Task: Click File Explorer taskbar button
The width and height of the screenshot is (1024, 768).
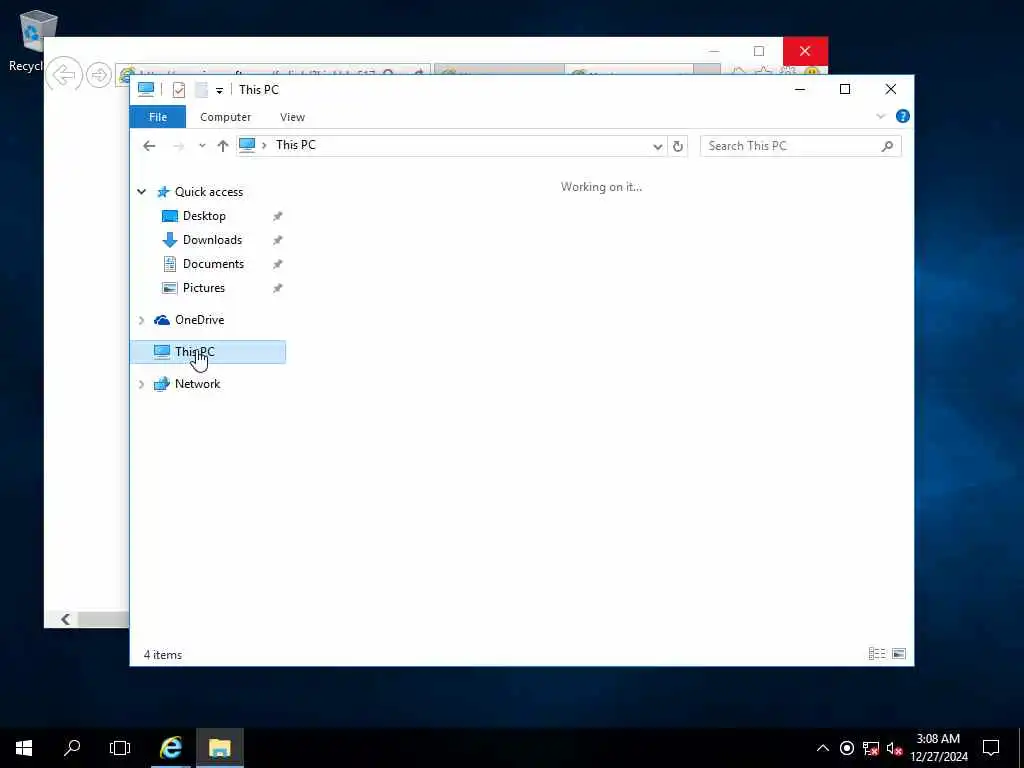Action: click(219, 748)
